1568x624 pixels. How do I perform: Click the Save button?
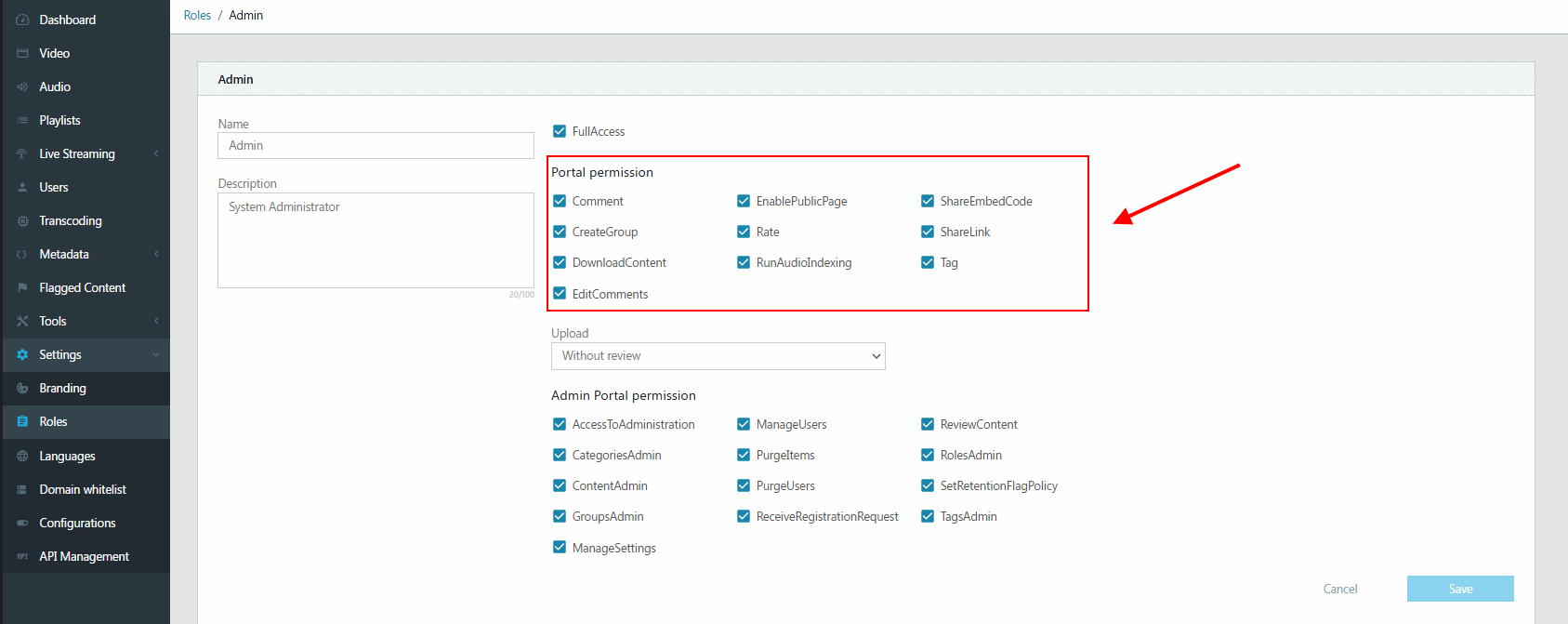point(1460,589)
